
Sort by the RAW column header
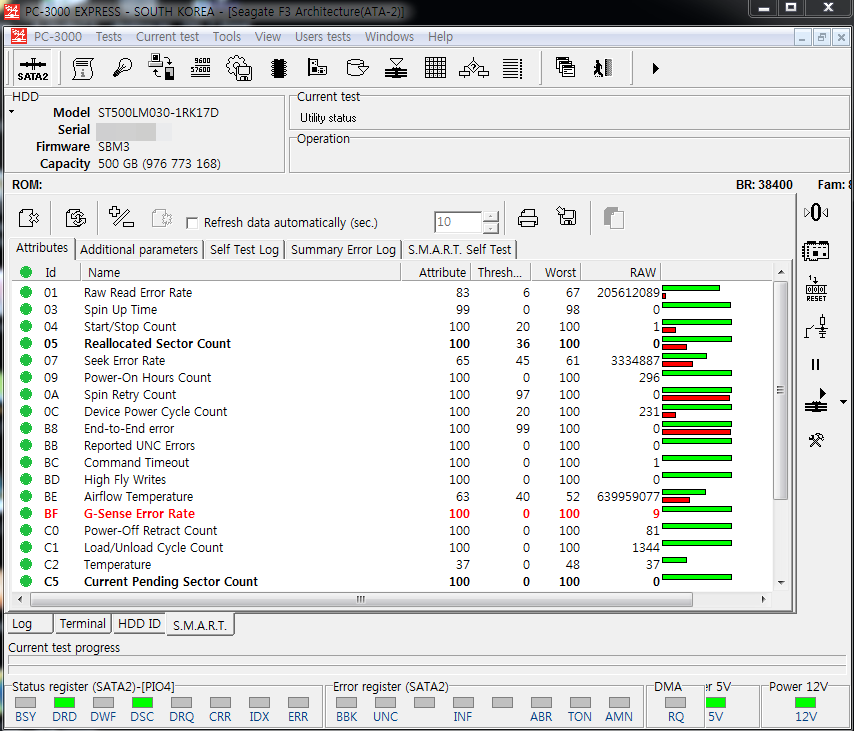click(x=621, y=272)
